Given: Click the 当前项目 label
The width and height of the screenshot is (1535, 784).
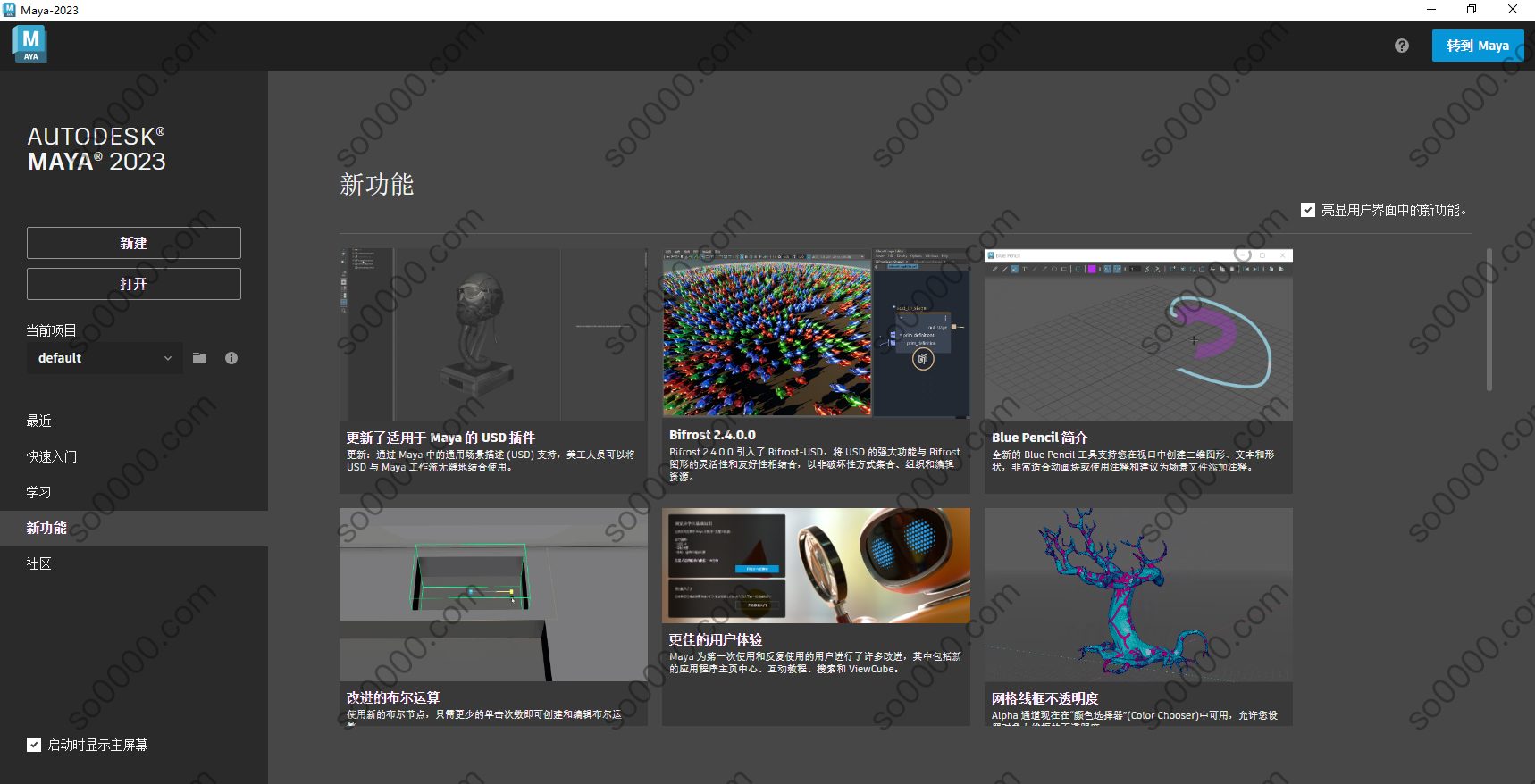Looking at the screenshot, I should click(x=52, y=330).
